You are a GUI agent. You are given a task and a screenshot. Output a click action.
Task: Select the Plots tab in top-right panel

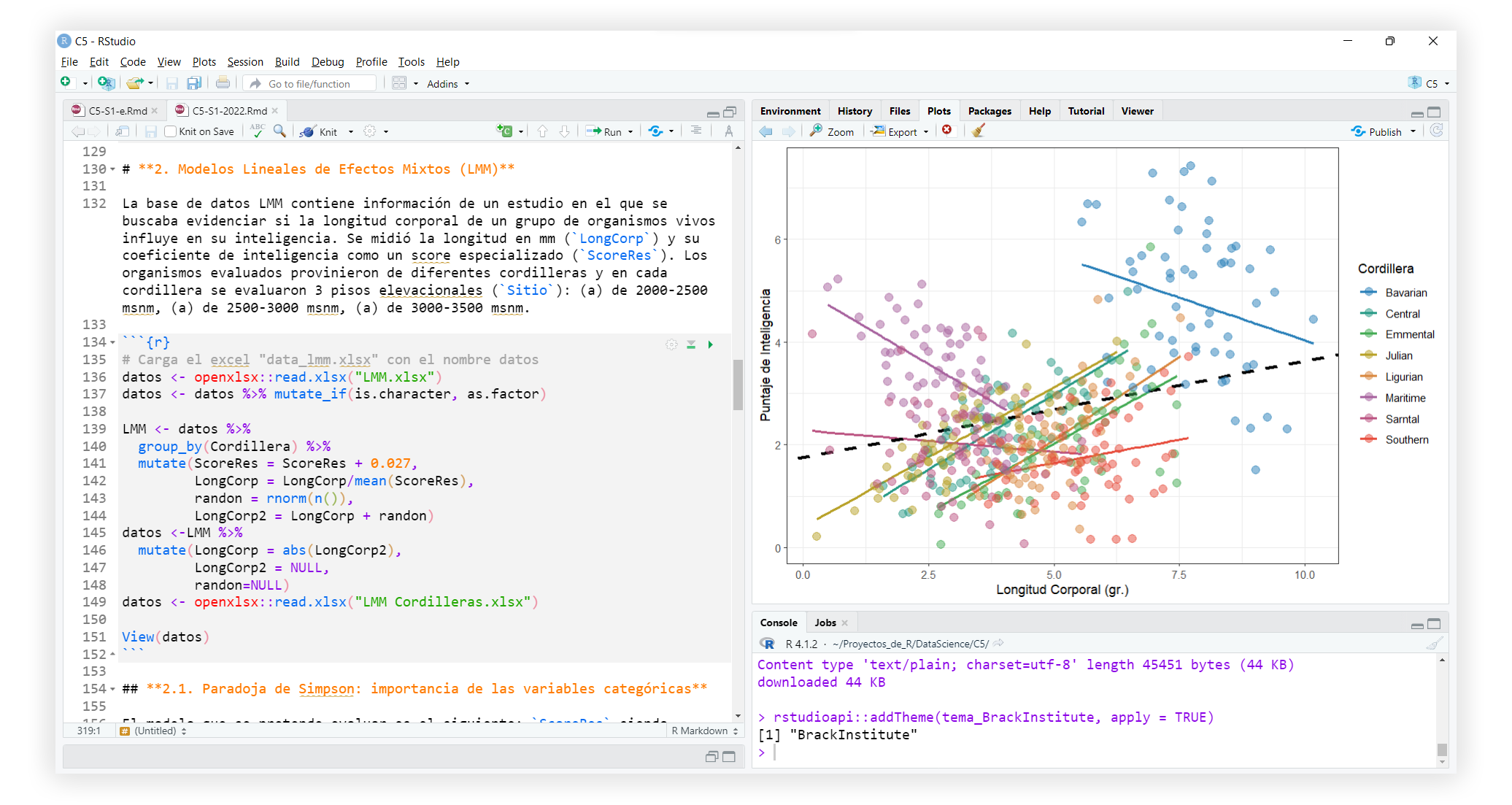[x=936, y=110]
